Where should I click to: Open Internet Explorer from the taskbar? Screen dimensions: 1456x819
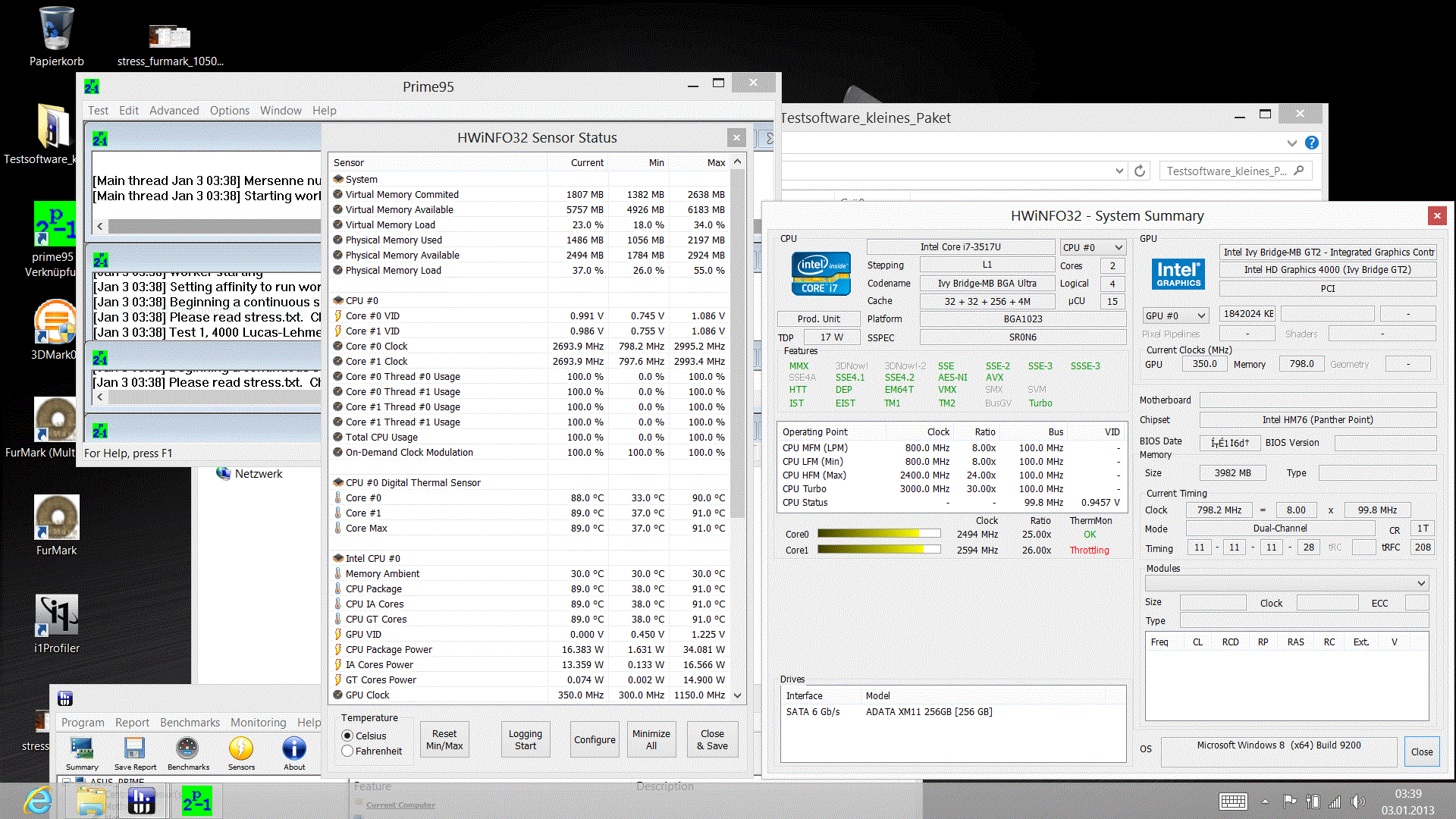(38, 801)
